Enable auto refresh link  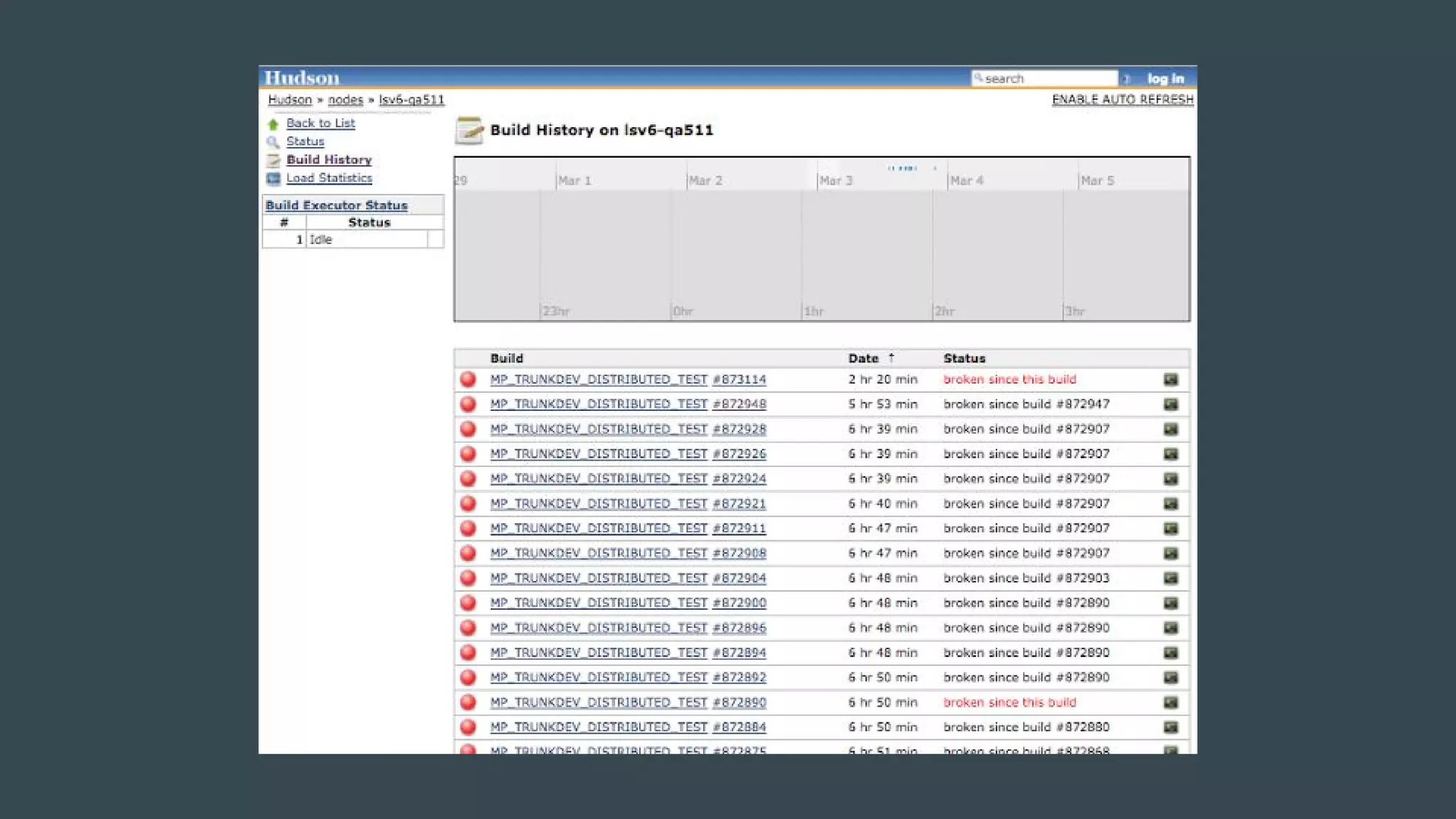pyautogui.click(x=1122, y=100)
